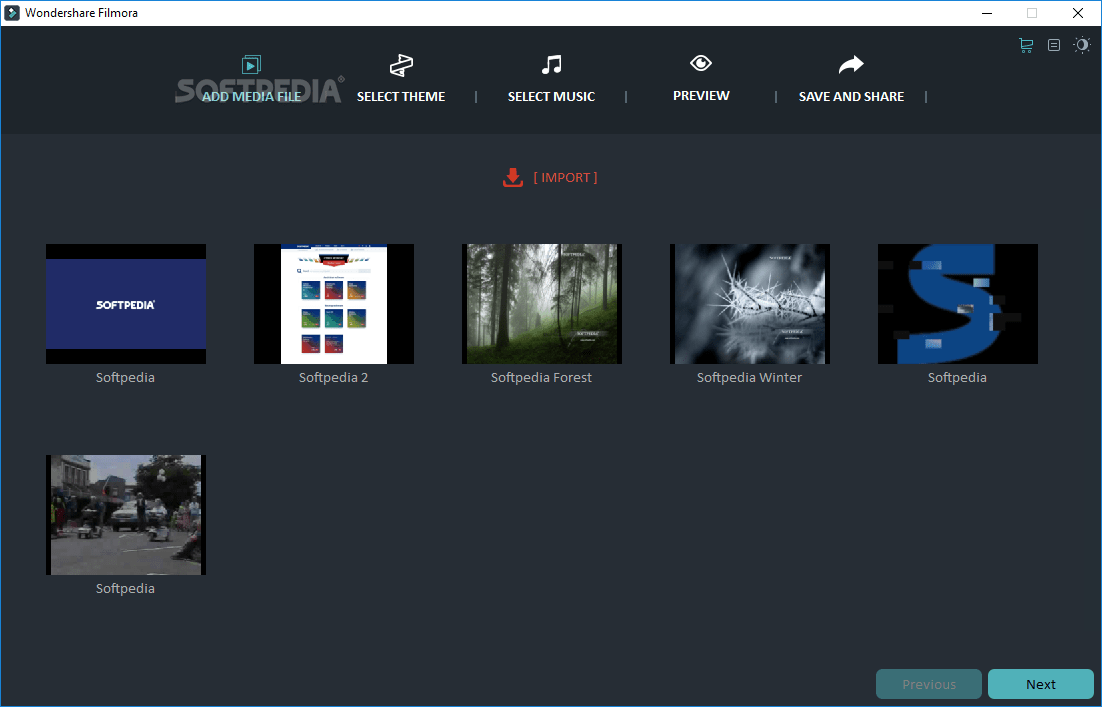Go to the SELECT MUSIC step
The image size is (1102, 707).
click(551, 96)
